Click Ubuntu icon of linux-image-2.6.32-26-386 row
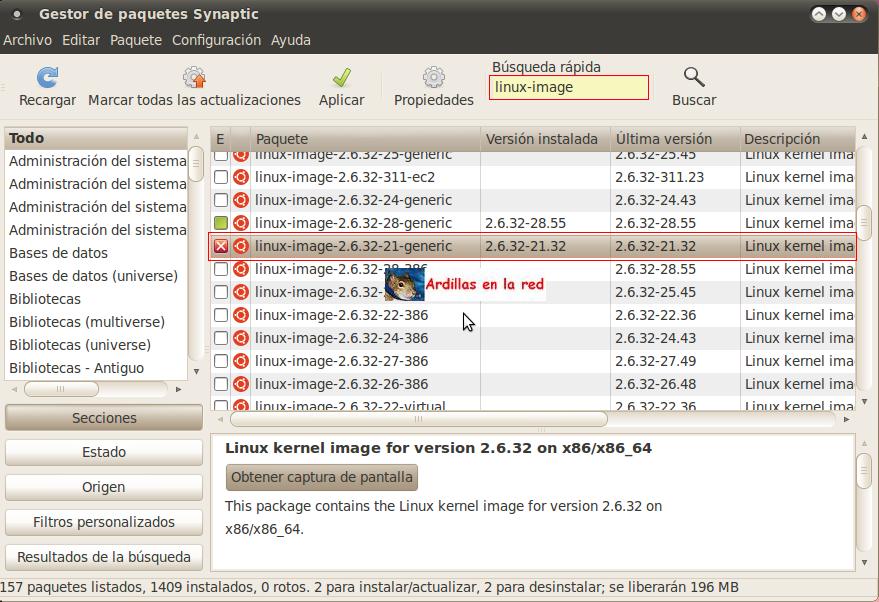This screenshot has height=602, width=879. pyautogui.click(x=240, y=384)
